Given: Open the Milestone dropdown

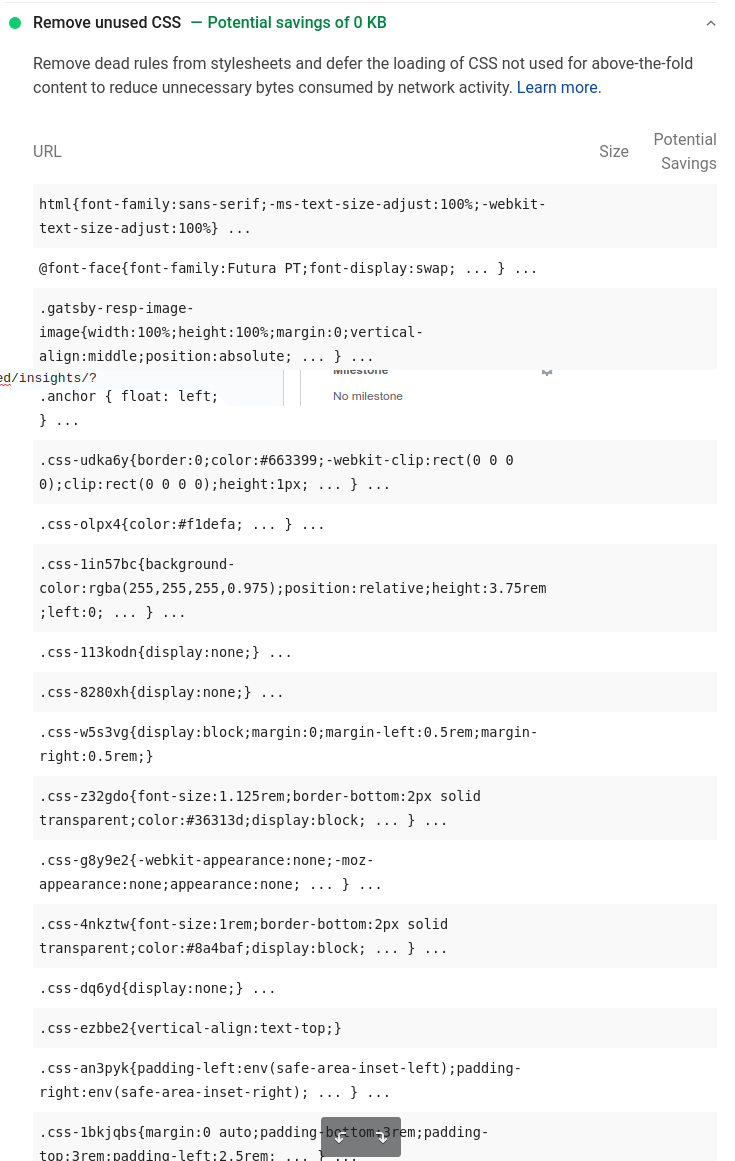Looking at the screenshot, I should tap(361, 369).
